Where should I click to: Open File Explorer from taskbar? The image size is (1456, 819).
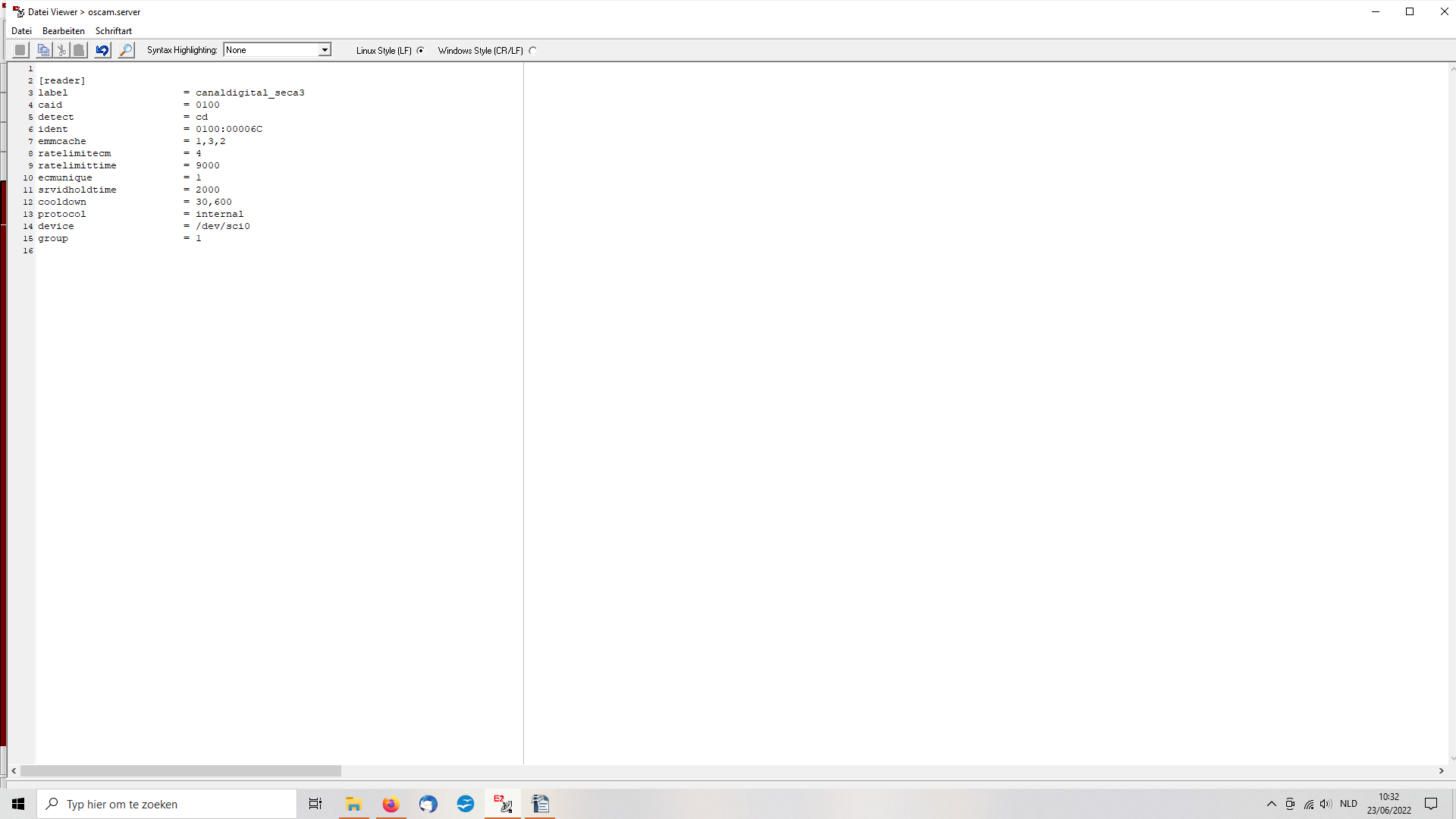tap(353, 804)
